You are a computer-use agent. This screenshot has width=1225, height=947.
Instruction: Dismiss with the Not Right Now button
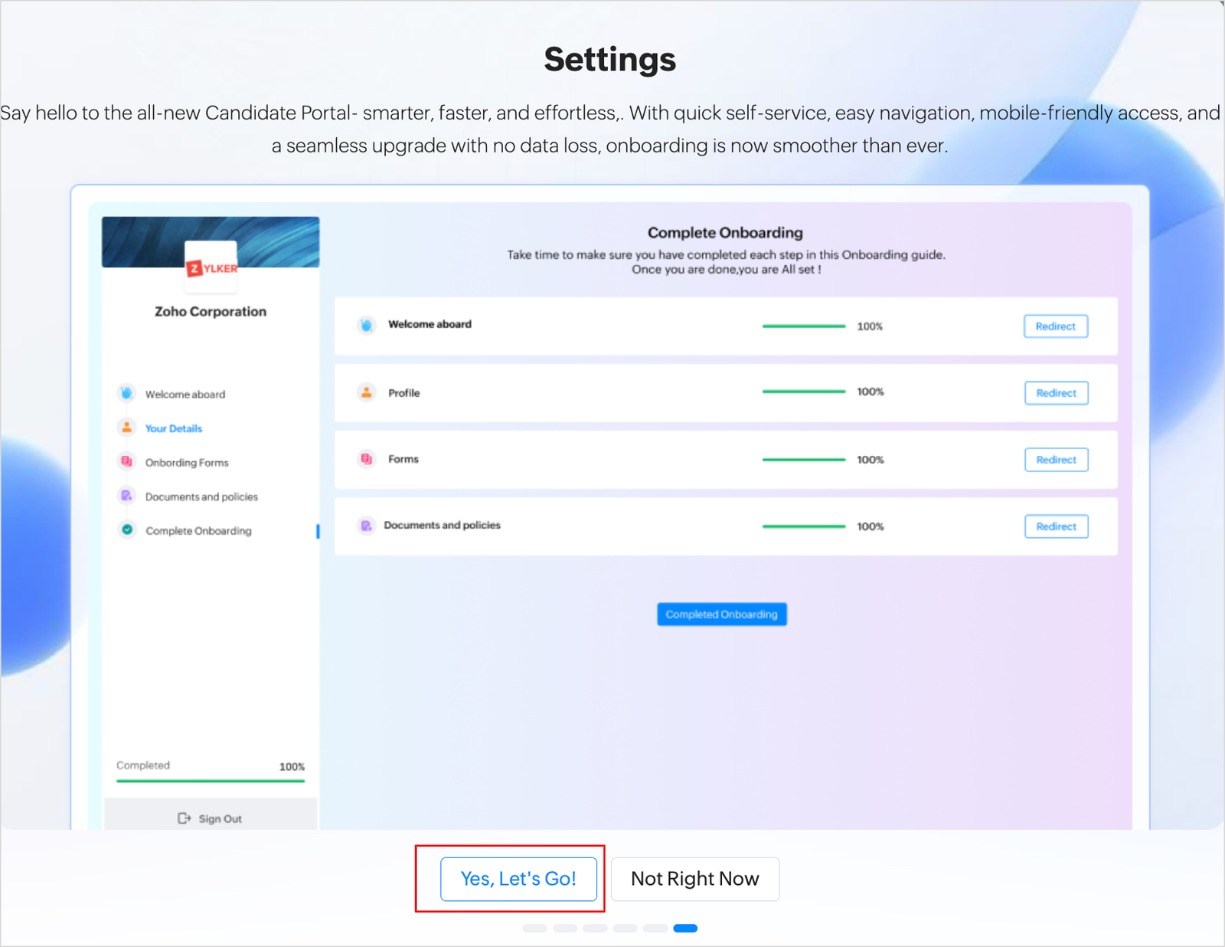point(695,879)
